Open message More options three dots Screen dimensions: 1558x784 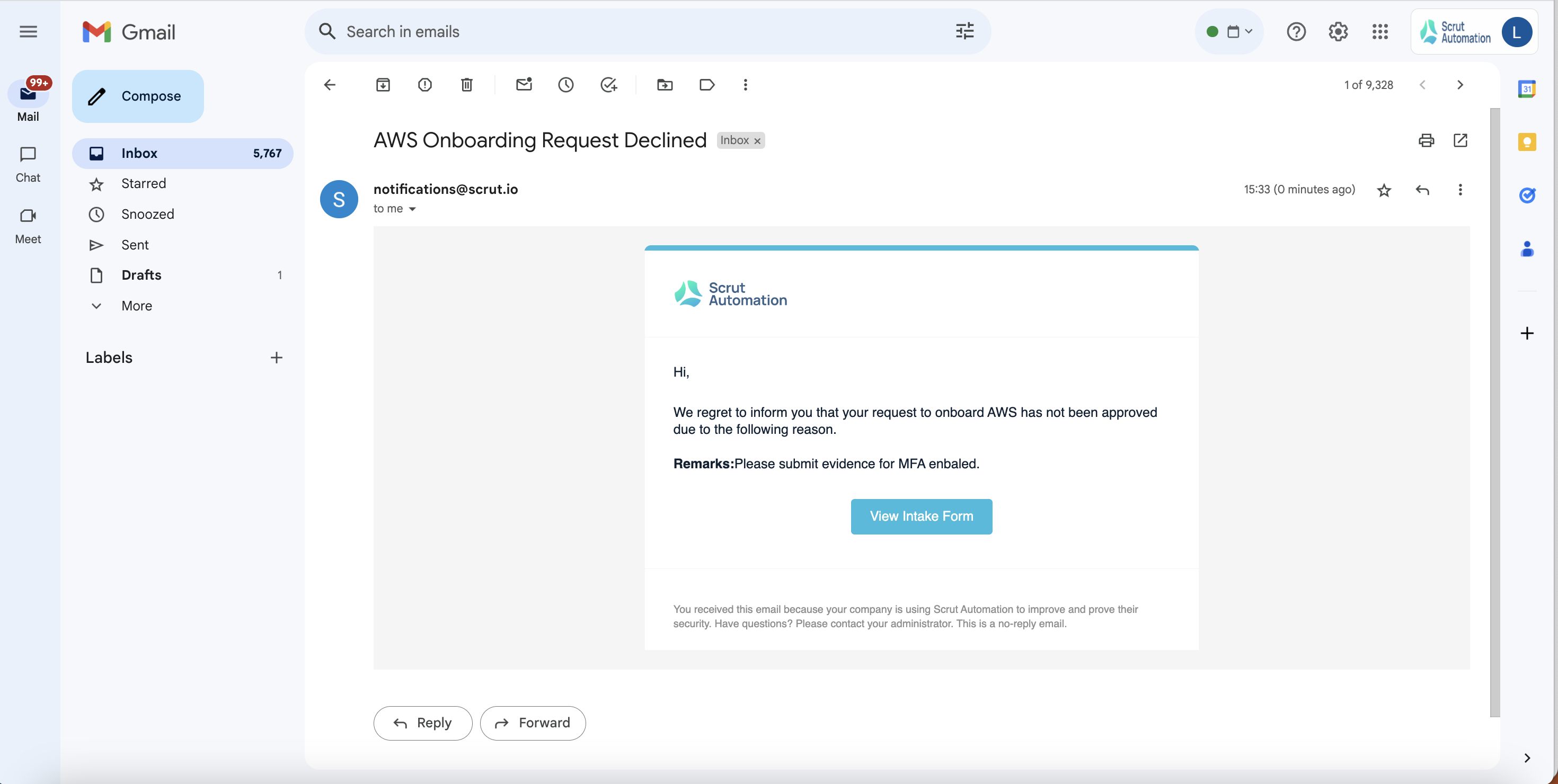coord(1460,190)
